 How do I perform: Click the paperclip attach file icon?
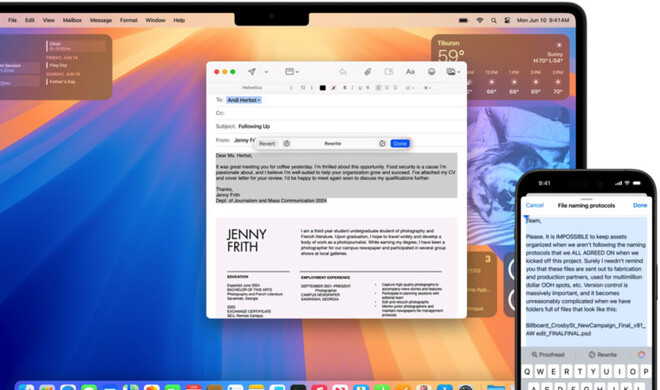coord(367,72)
